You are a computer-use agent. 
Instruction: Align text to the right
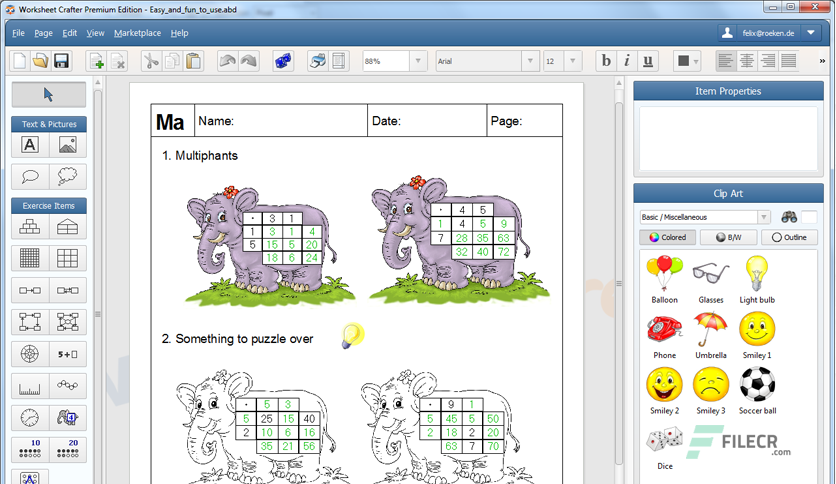tap(768, 61)
